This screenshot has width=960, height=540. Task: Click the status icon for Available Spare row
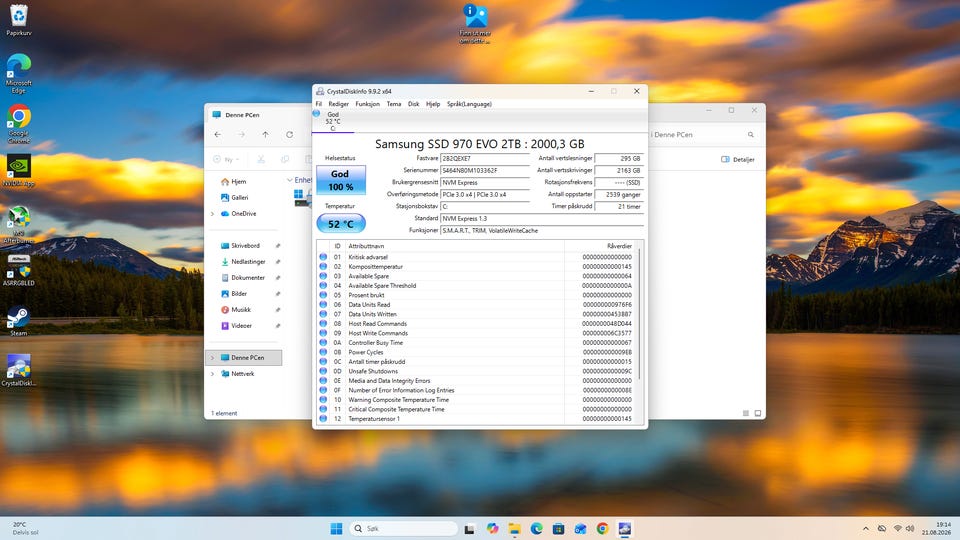point(323,276)
